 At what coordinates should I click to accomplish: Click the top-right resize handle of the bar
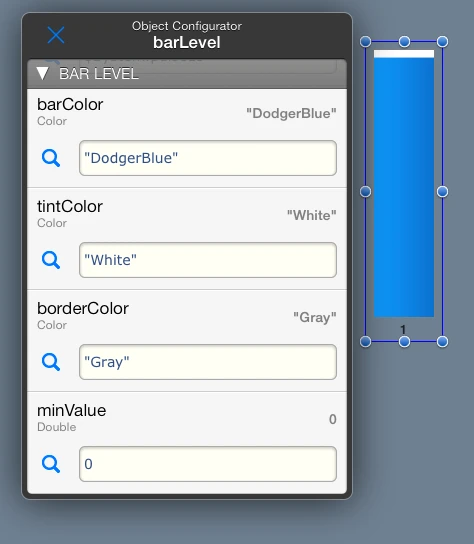[x=442, y=42]
